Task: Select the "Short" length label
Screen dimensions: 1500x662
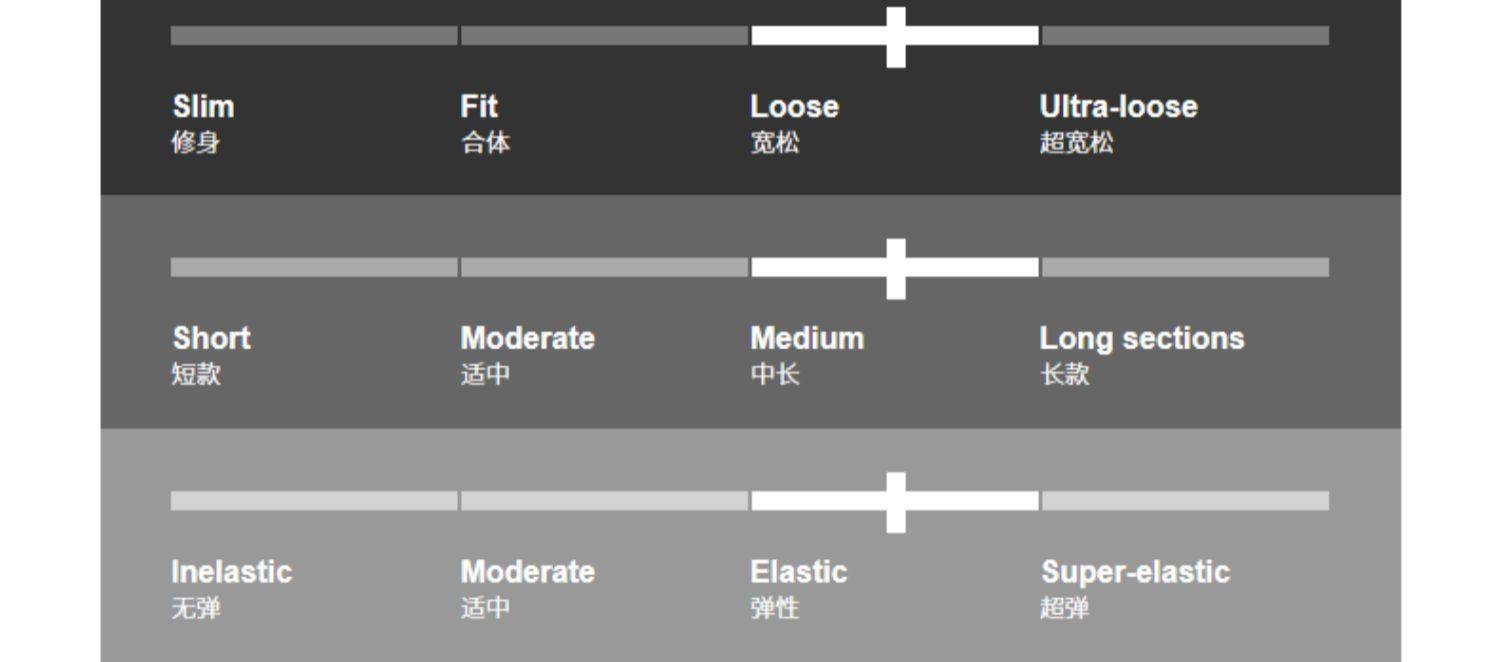Action: click(211, 338)
